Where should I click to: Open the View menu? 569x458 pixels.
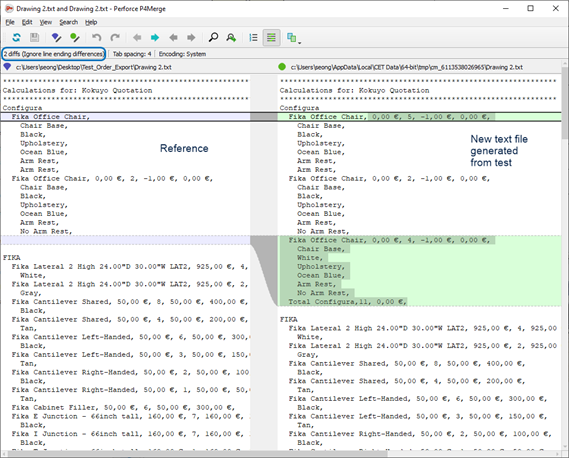coord(46,22)
